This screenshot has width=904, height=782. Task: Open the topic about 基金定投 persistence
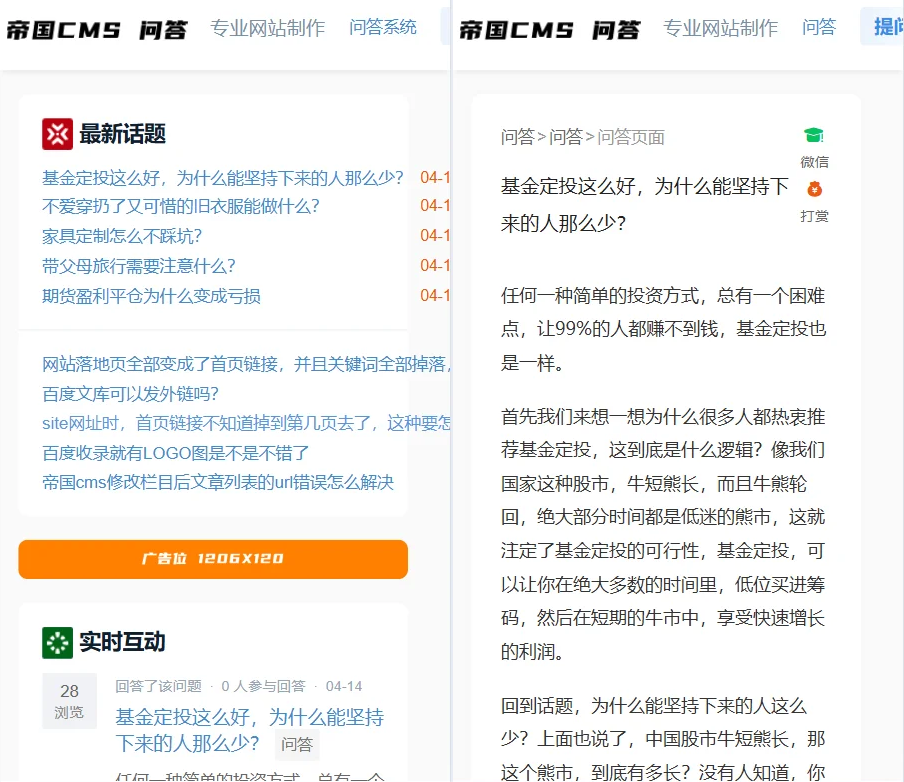coord(221,177)
